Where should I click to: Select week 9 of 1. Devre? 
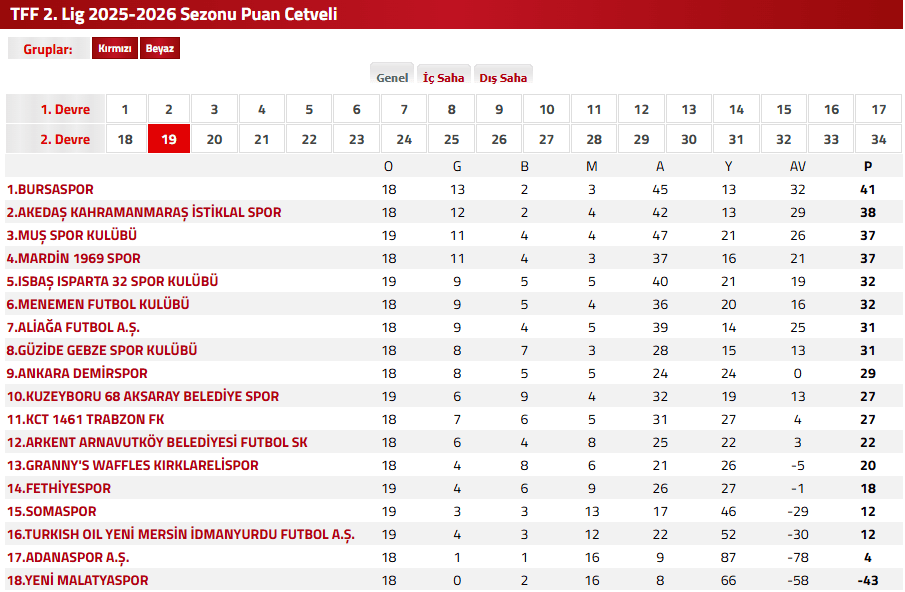(499, 109)
